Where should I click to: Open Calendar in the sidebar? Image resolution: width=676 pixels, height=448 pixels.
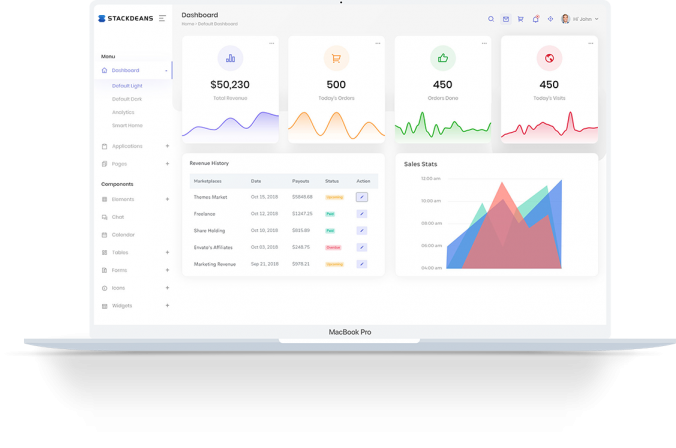click(123, 235)
